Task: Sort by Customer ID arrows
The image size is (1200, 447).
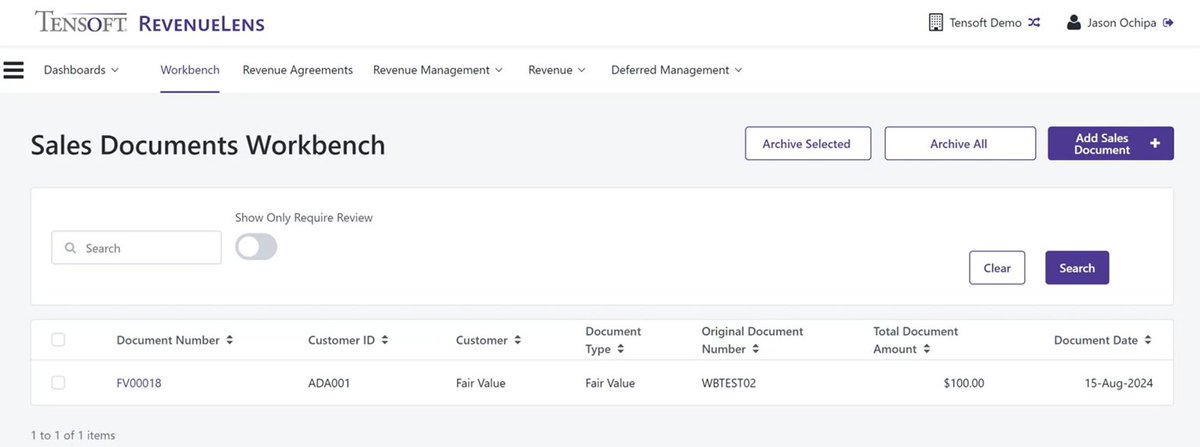Action: click(385, 340)
